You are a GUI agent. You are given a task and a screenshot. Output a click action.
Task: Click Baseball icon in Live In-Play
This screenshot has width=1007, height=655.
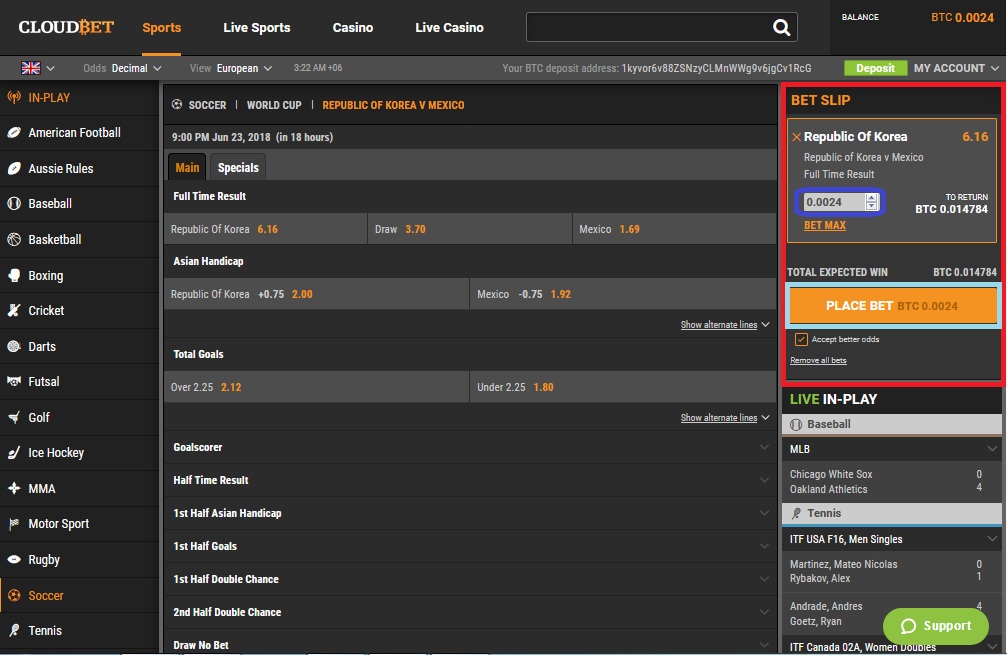click(x=796, y=424)
